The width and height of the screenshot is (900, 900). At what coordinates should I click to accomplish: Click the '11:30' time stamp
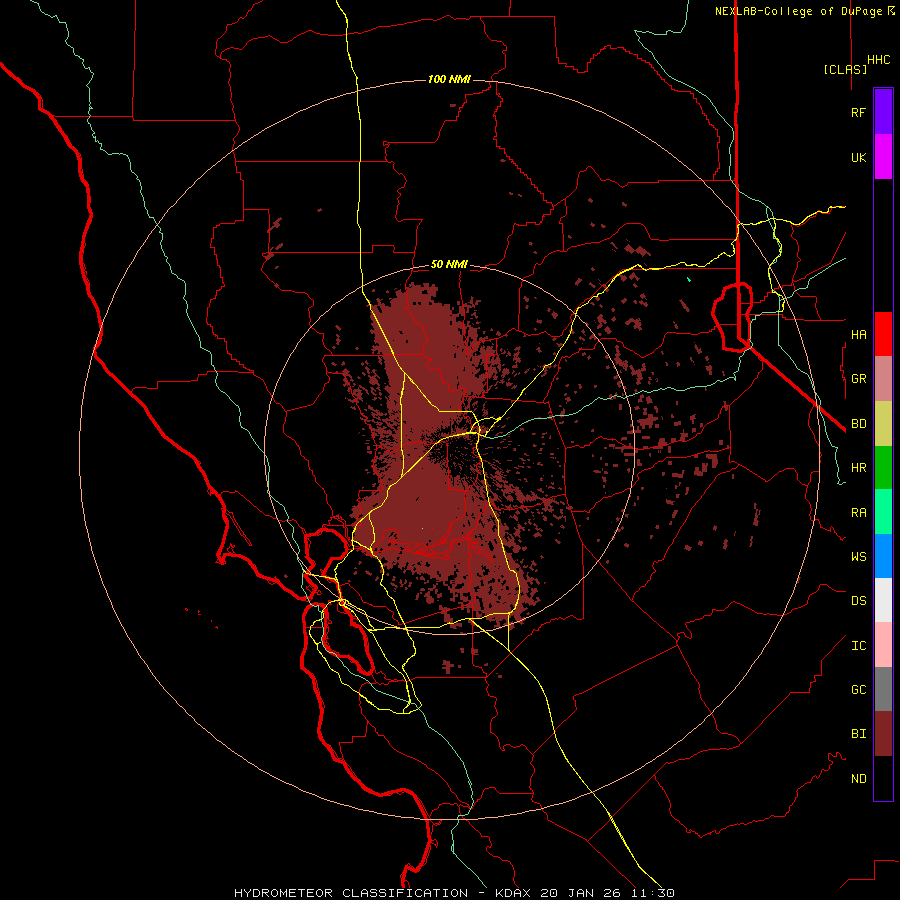(652, 893)
